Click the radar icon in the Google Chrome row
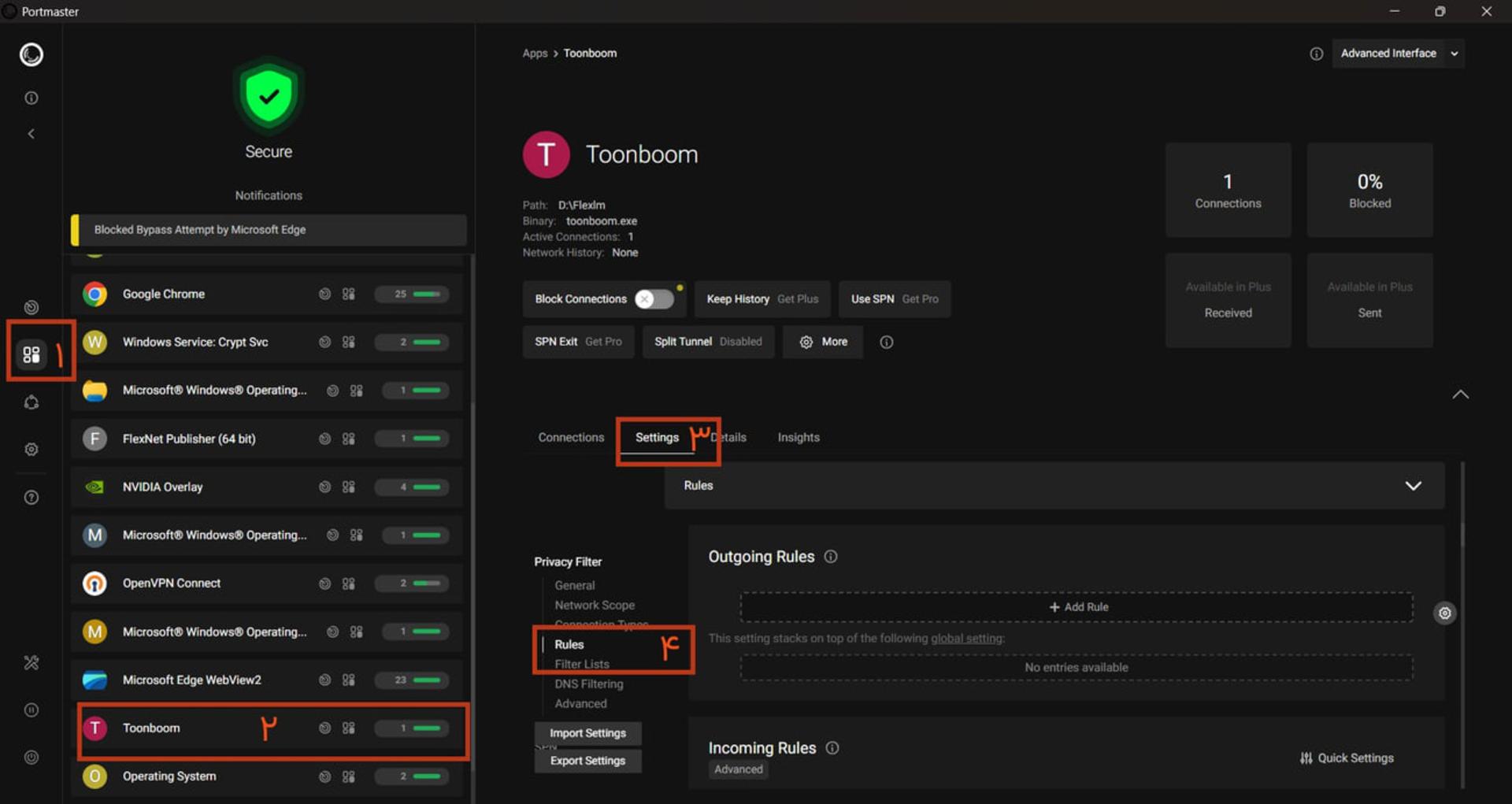The height and width of the screenshot is (804, 1512). point(324,294)
